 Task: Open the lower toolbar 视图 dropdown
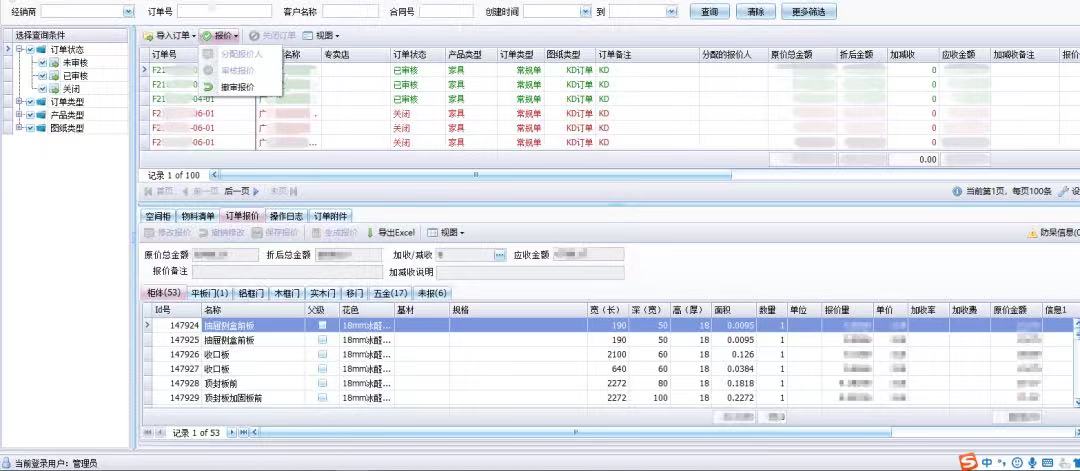pyautogui.click(x=446, y=233)
